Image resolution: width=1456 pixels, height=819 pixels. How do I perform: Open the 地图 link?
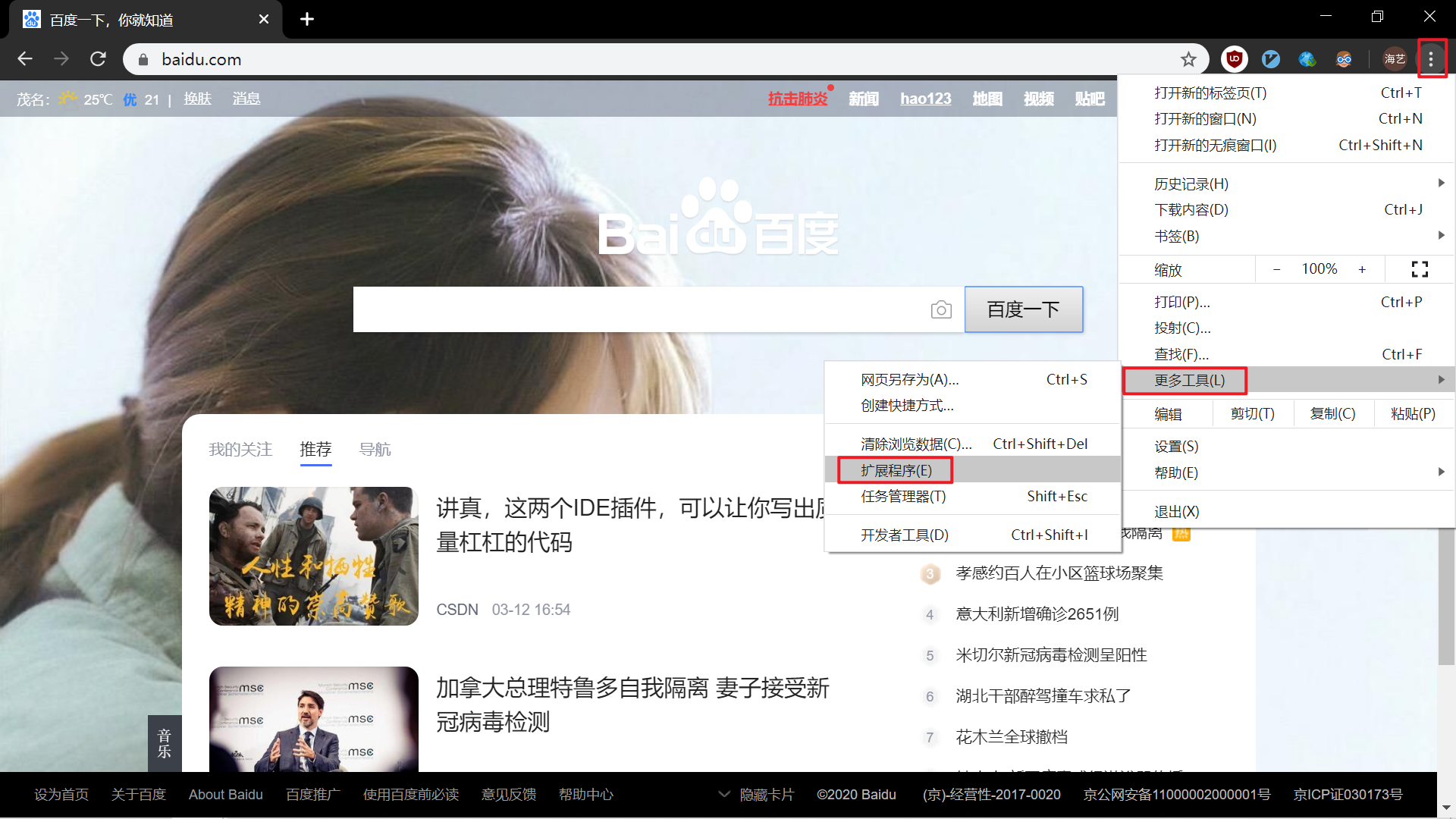pos(987,99)
